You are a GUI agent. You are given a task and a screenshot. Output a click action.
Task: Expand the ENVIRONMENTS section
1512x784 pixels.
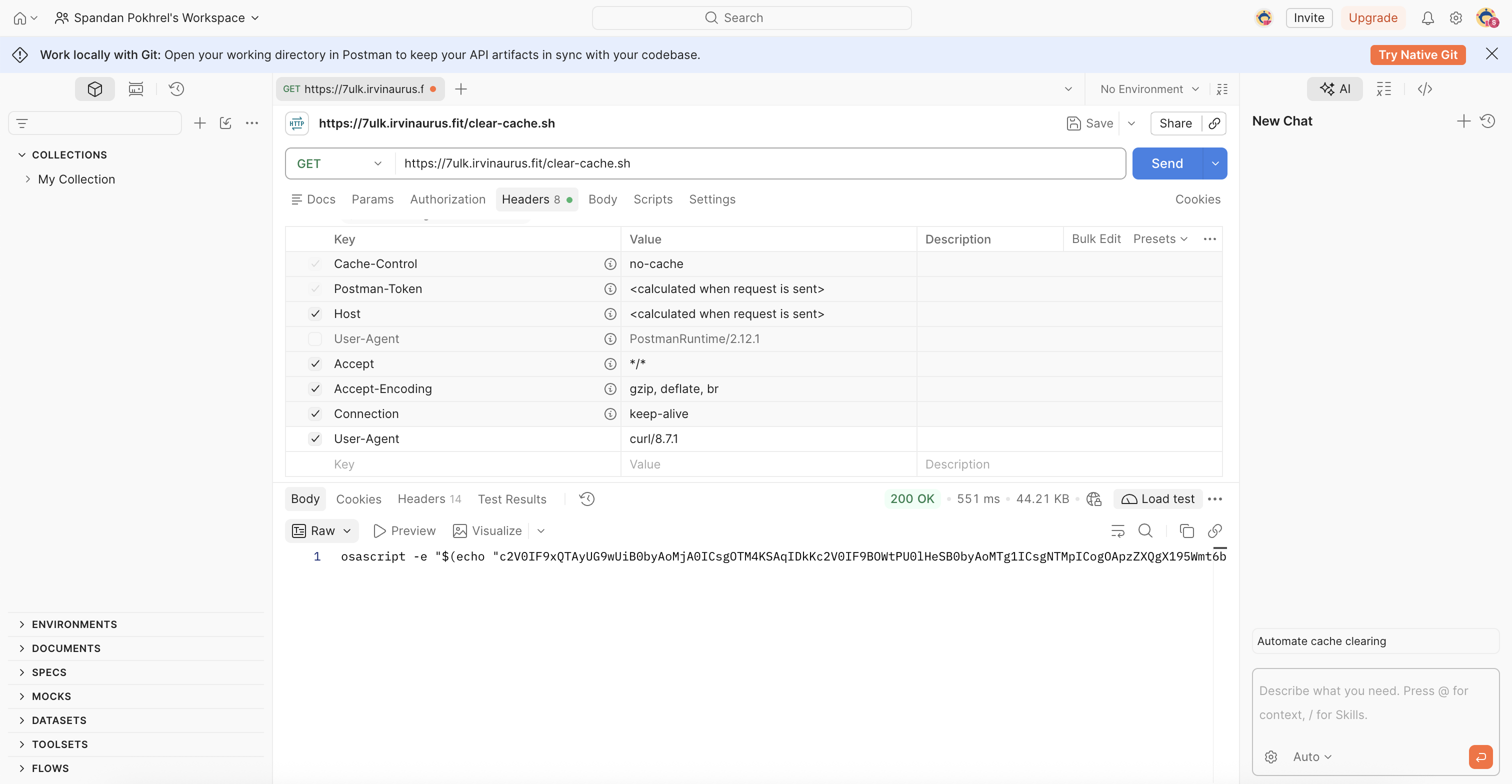(74, 624)
